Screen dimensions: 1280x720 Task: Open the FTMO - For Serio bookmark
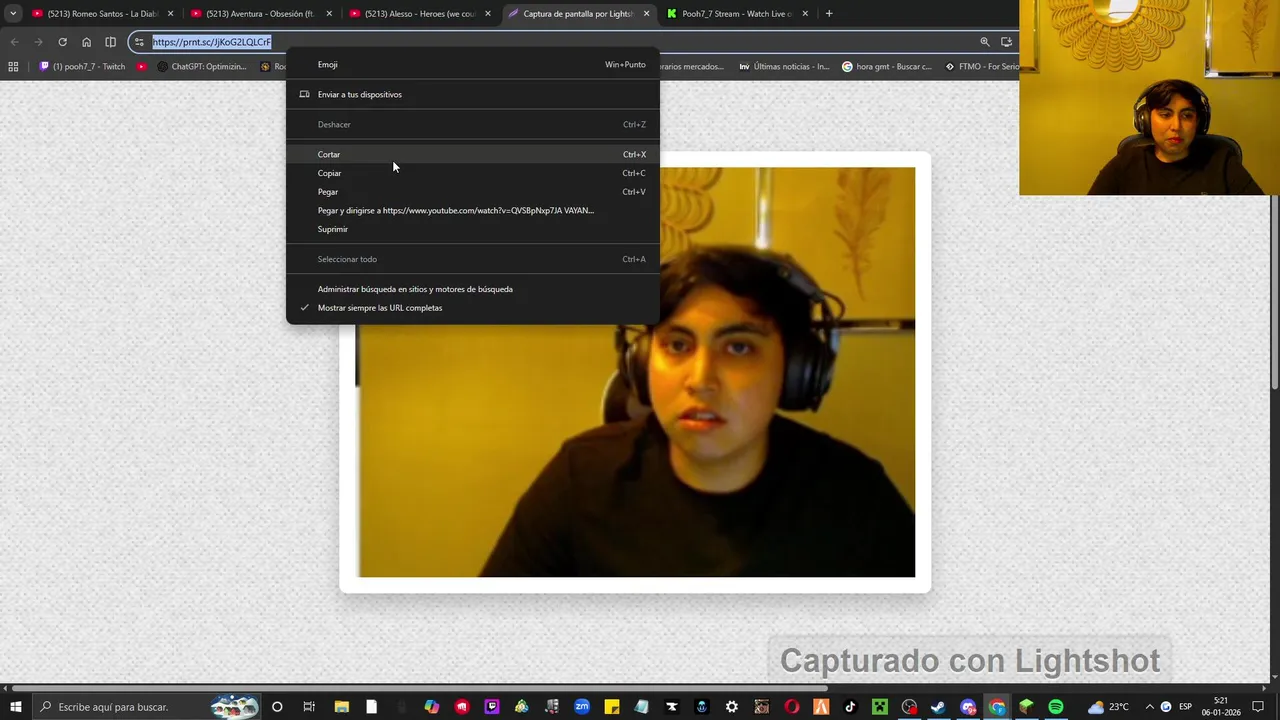[x=981, y=67]
